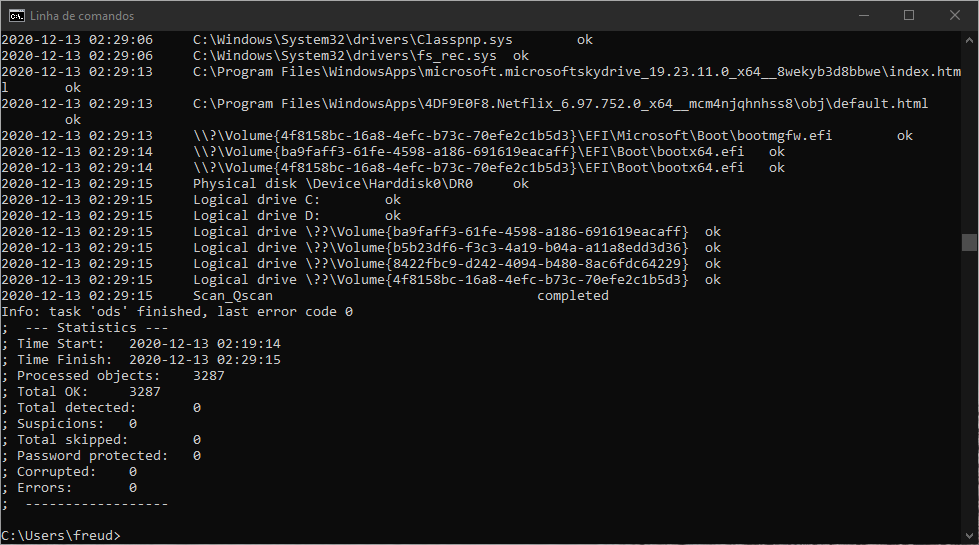The image size is (979, 545).
Task: Click the "Password protected:" statistics line
Action: pos(108,456)
